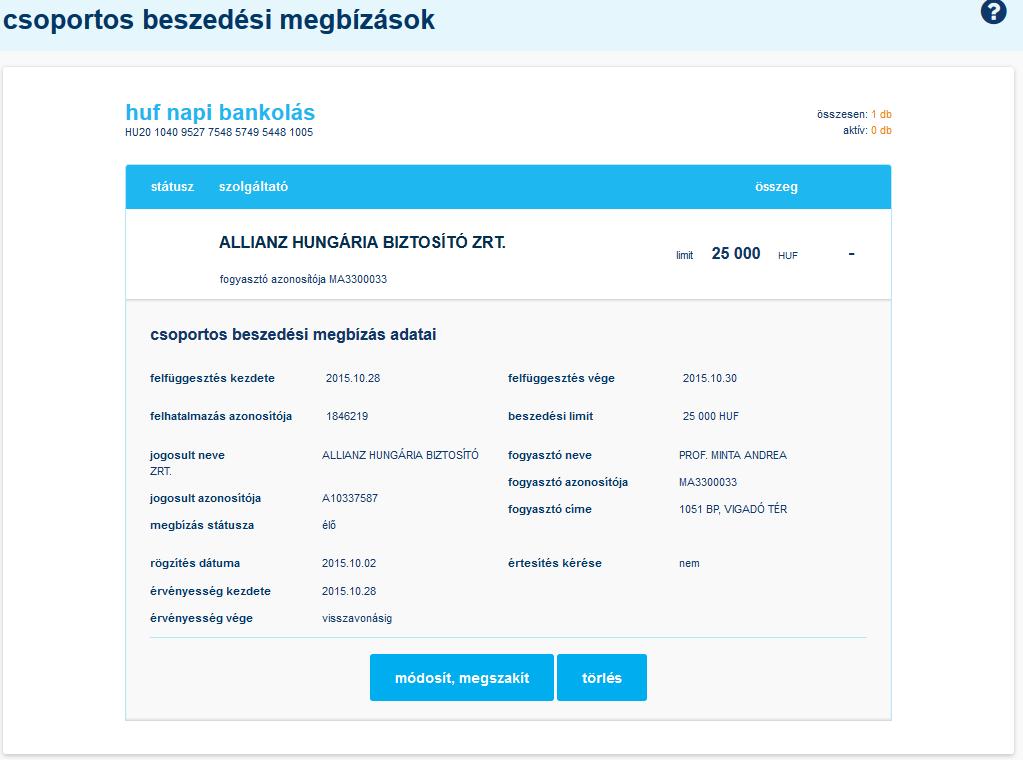Click aktív: 0 db counter

click(866, 130)
